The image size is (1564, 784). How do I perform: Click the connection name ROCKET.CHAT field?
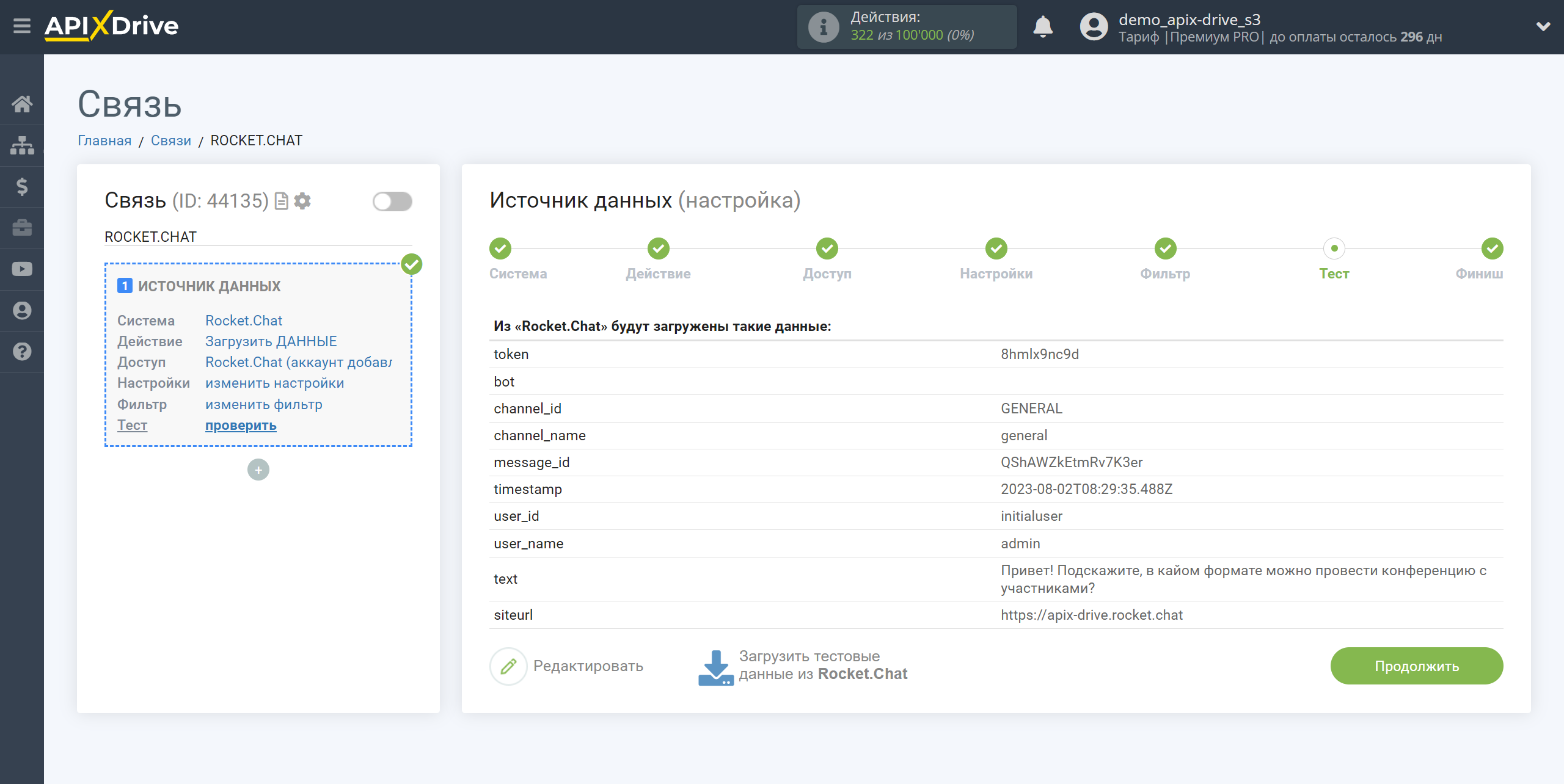(258, 237)
